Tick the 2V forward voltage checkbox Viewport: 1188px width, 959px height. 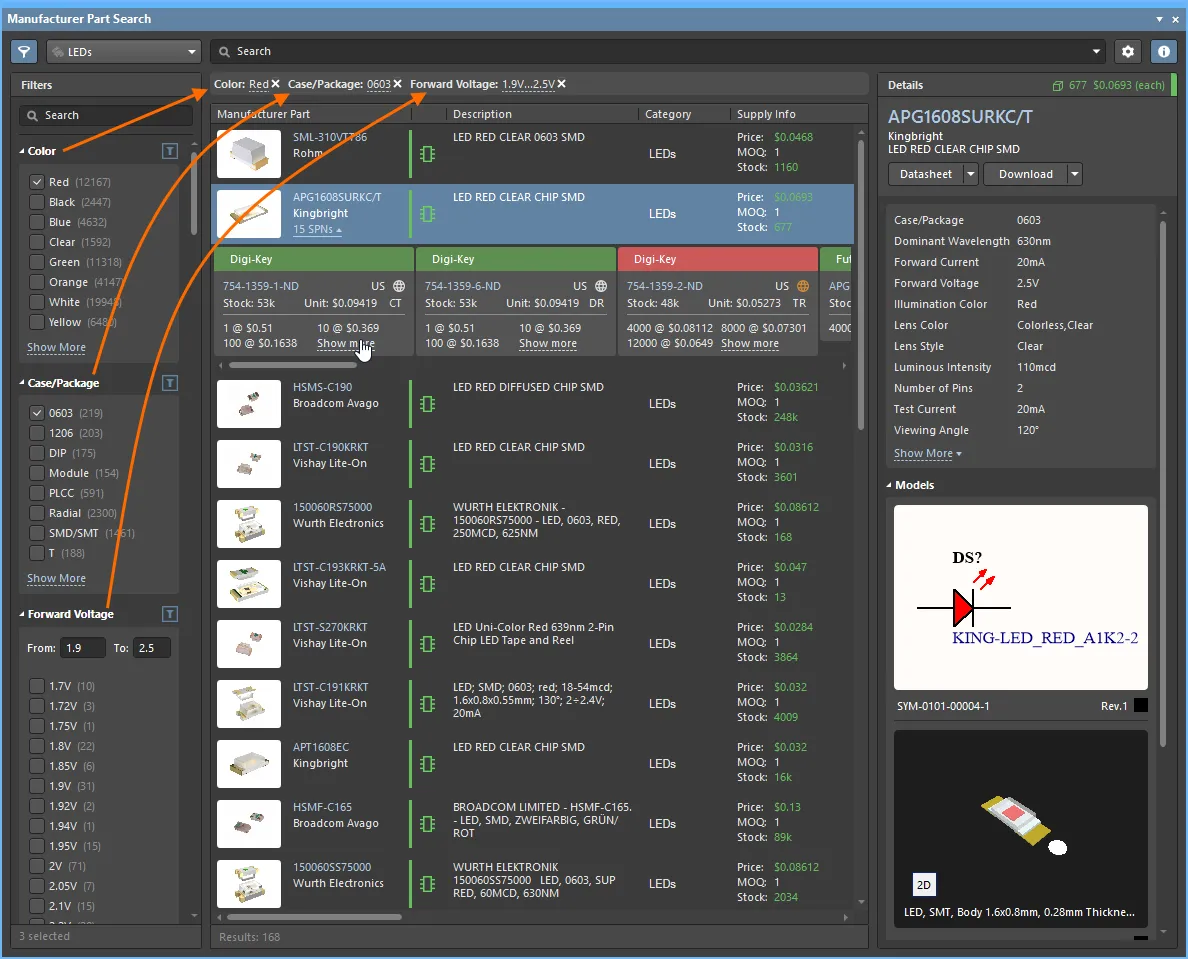(x=36, y=866)
